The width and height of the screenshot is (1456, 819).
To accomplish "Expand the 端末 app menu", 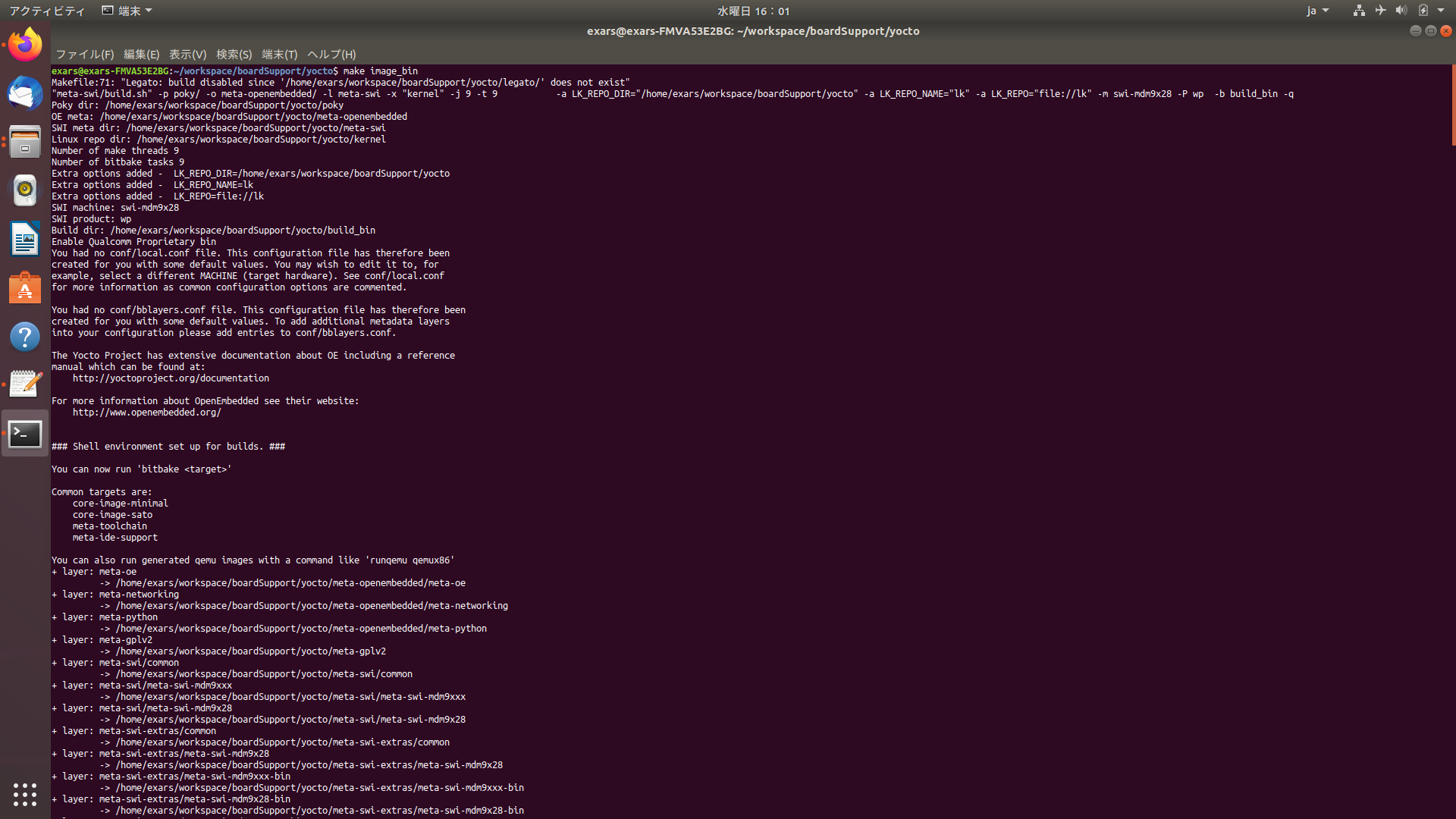I will point(127,11).
